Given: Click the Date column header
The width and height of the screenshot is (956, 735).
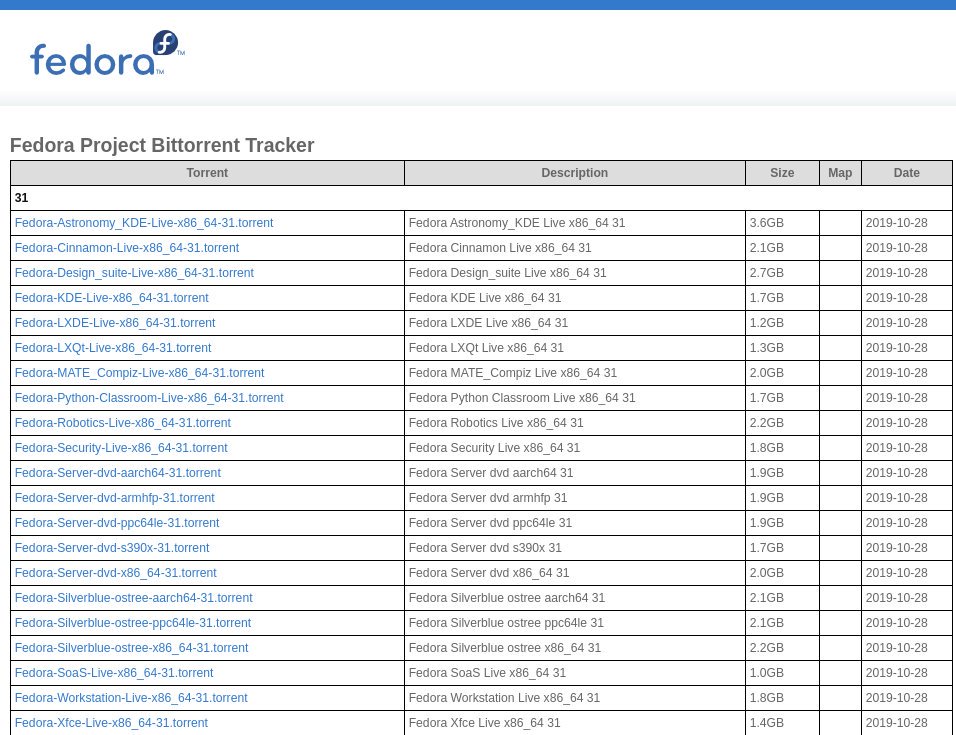Looking at the screenshot, I should [907, 173].
